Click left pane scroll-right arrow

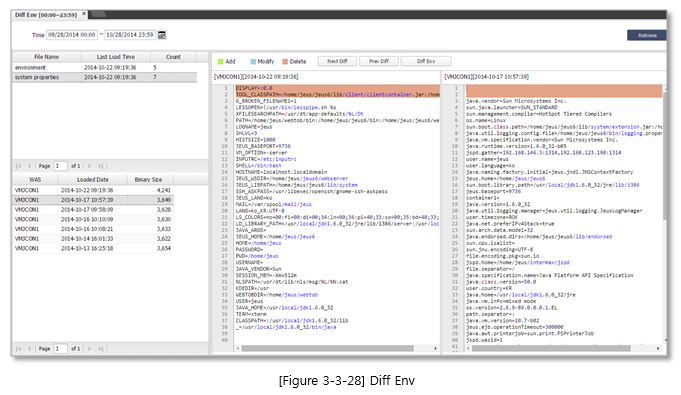[436, 349]
